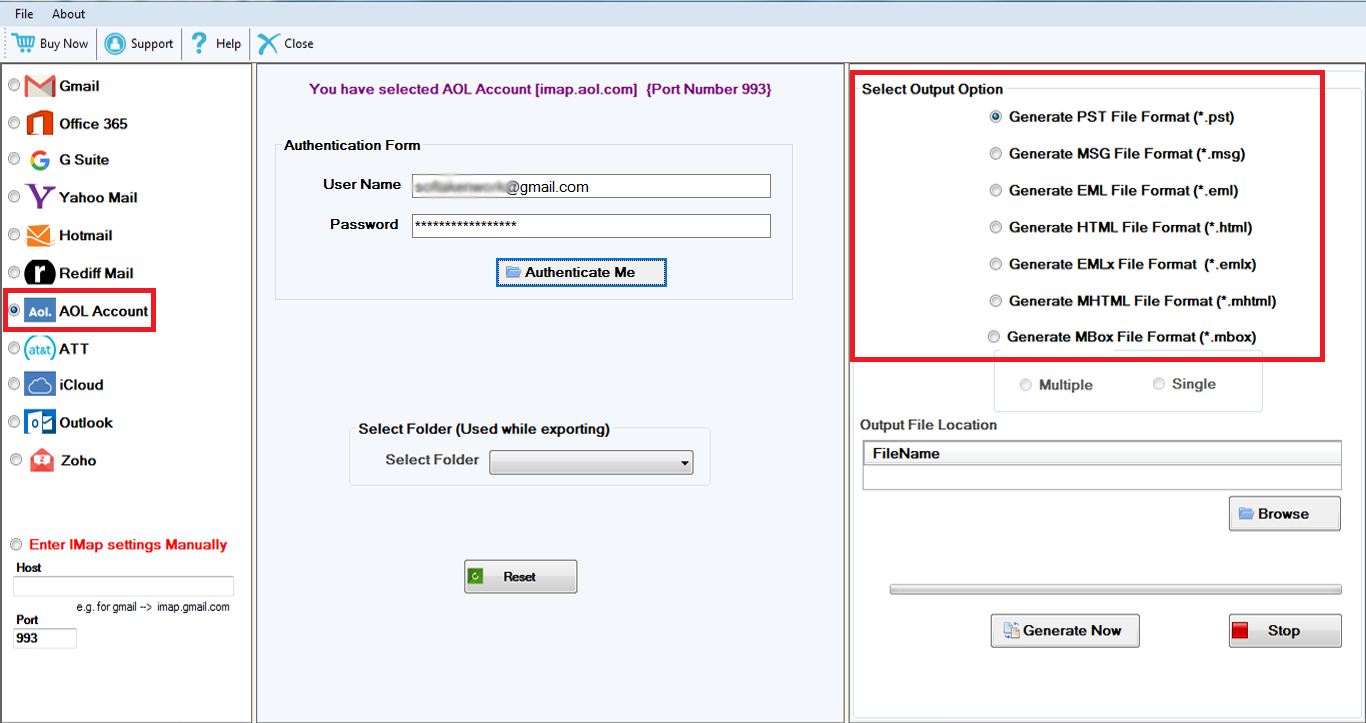This screenshot has height=723, width=1366.
Task: Open the File menu
Action: click(x=24, y=14)
